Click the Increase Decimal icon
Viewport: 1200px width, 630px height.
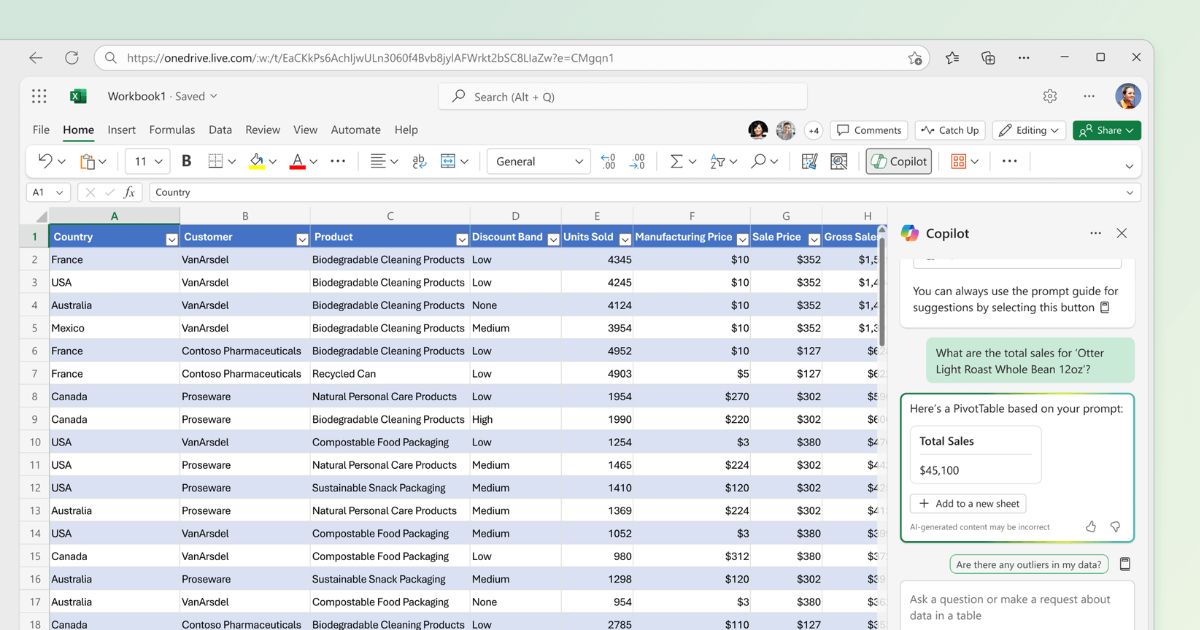tap(608, 161)
